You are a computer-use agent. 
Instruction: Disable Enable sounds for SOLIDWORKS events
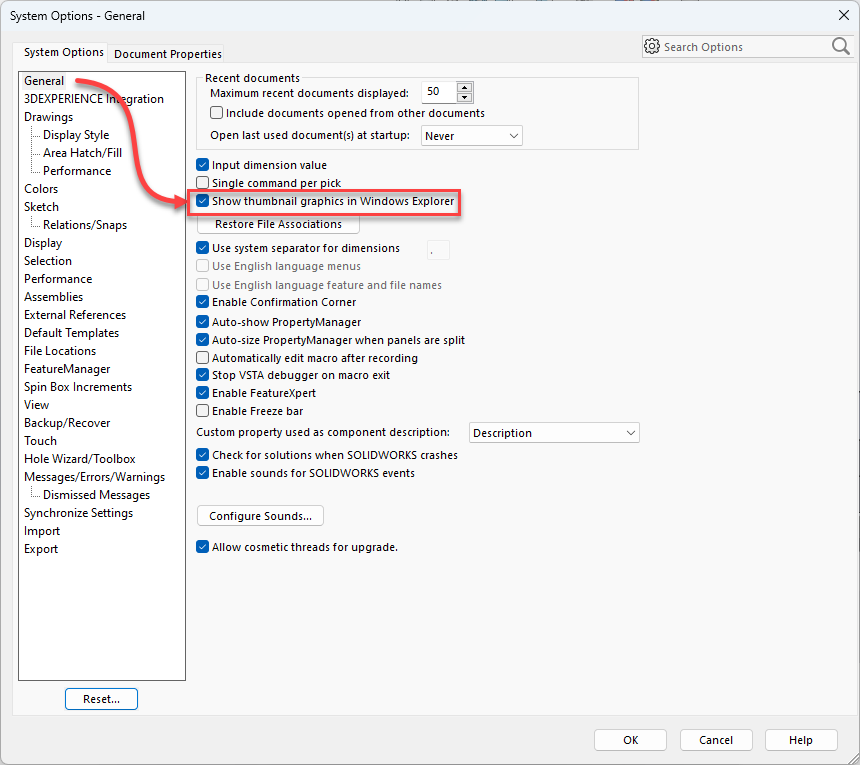[204, 473]
